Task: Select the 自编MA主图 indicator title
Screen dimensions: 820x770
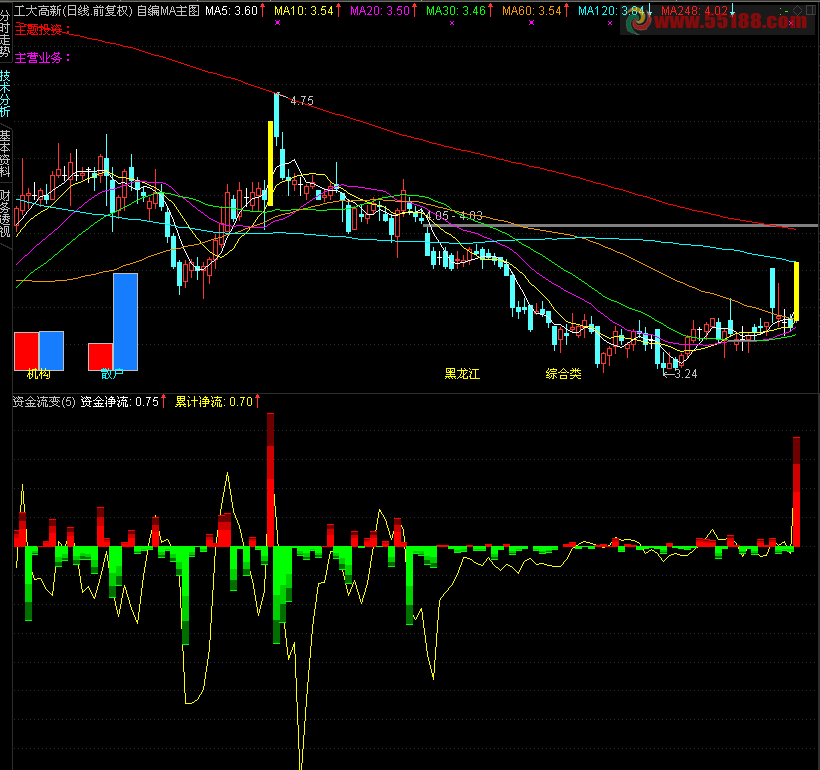Action: (168, 10)
